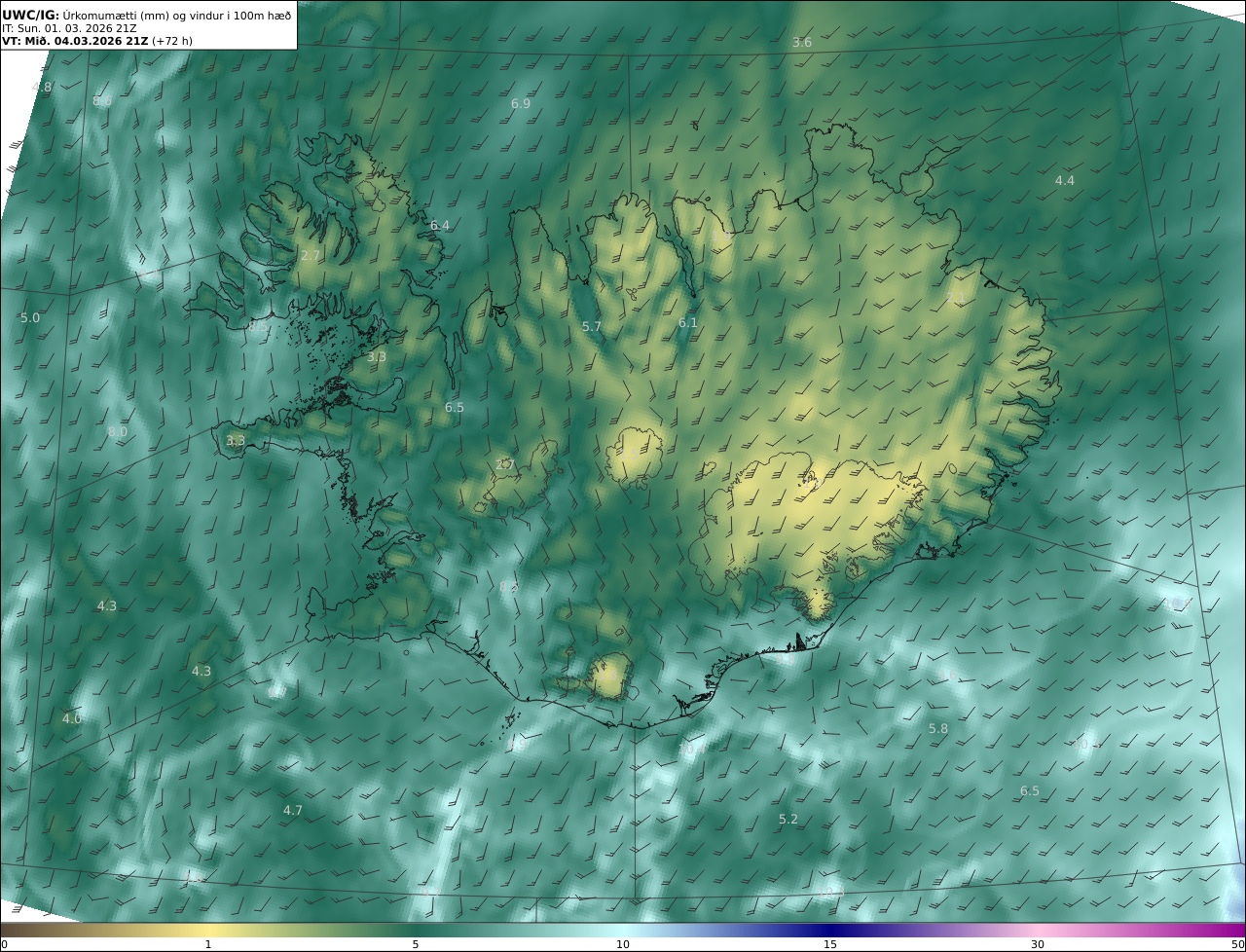Screen dimensions: 1246x952
Task: Click the map value 5.2
Action: click(788, 820)
